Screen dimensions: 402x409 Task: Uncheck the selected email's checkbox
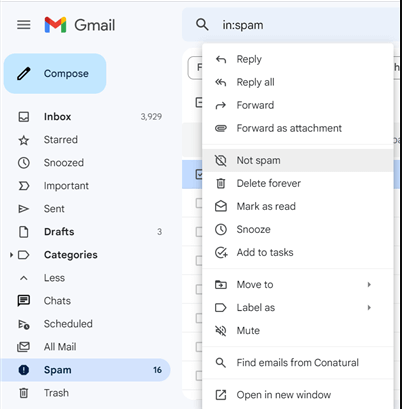point(199,174)
